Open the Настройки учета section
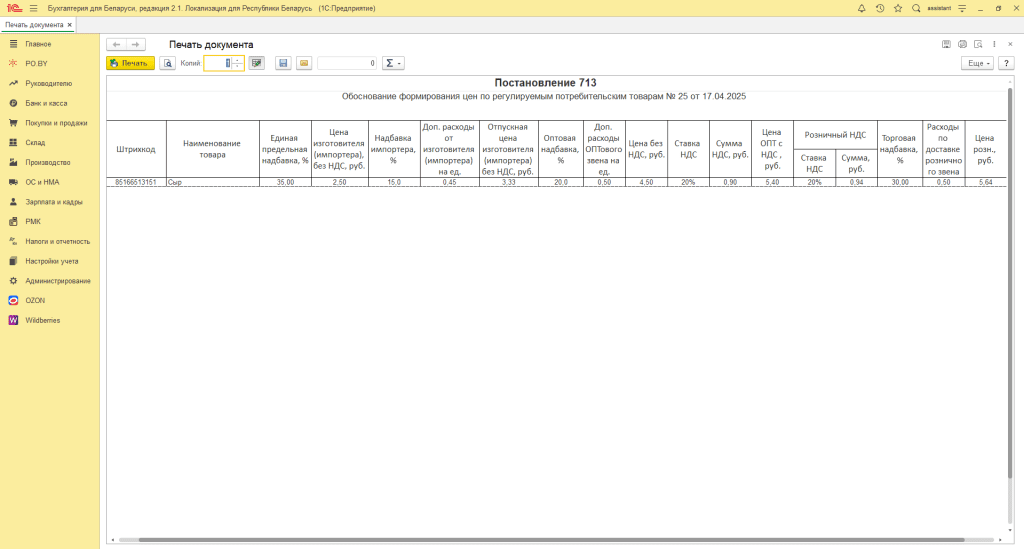 point(50,261)
